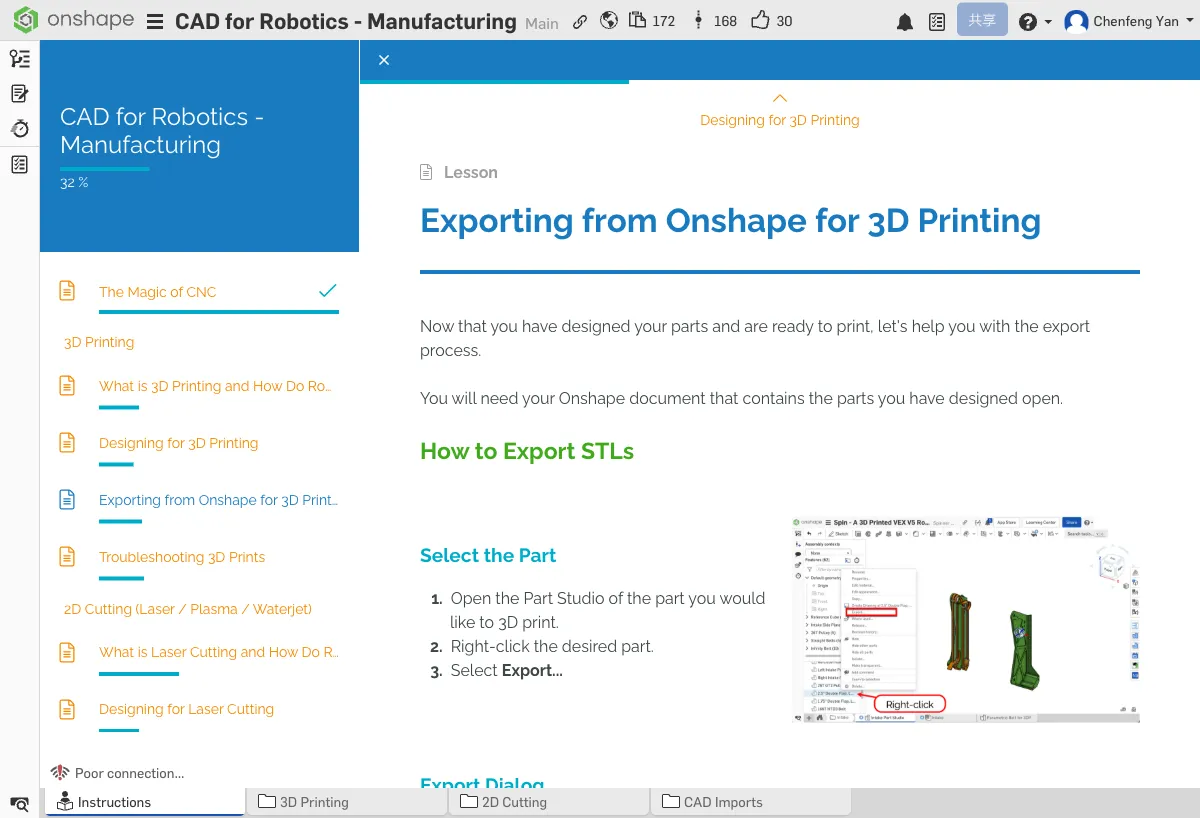Screen dimensions: 1200x818
Task: Open The Magic of CNC lesson
Action: [157, 292]
